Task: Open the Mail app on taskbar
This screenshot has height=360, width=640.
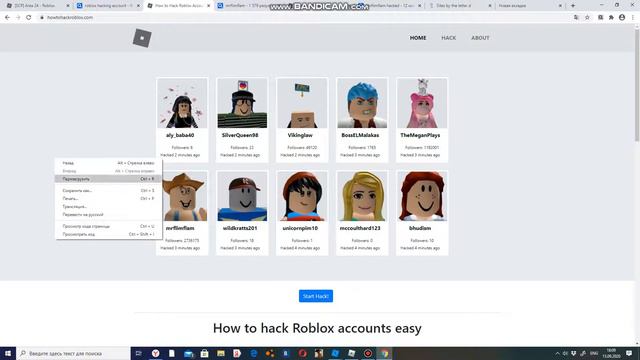Action: 188,353
